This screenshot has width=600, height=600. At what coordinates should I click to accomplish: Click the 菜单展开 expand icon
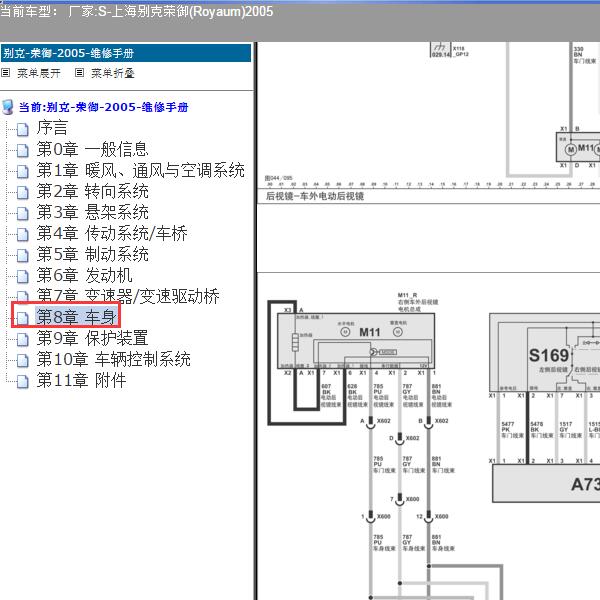point(5,72)
